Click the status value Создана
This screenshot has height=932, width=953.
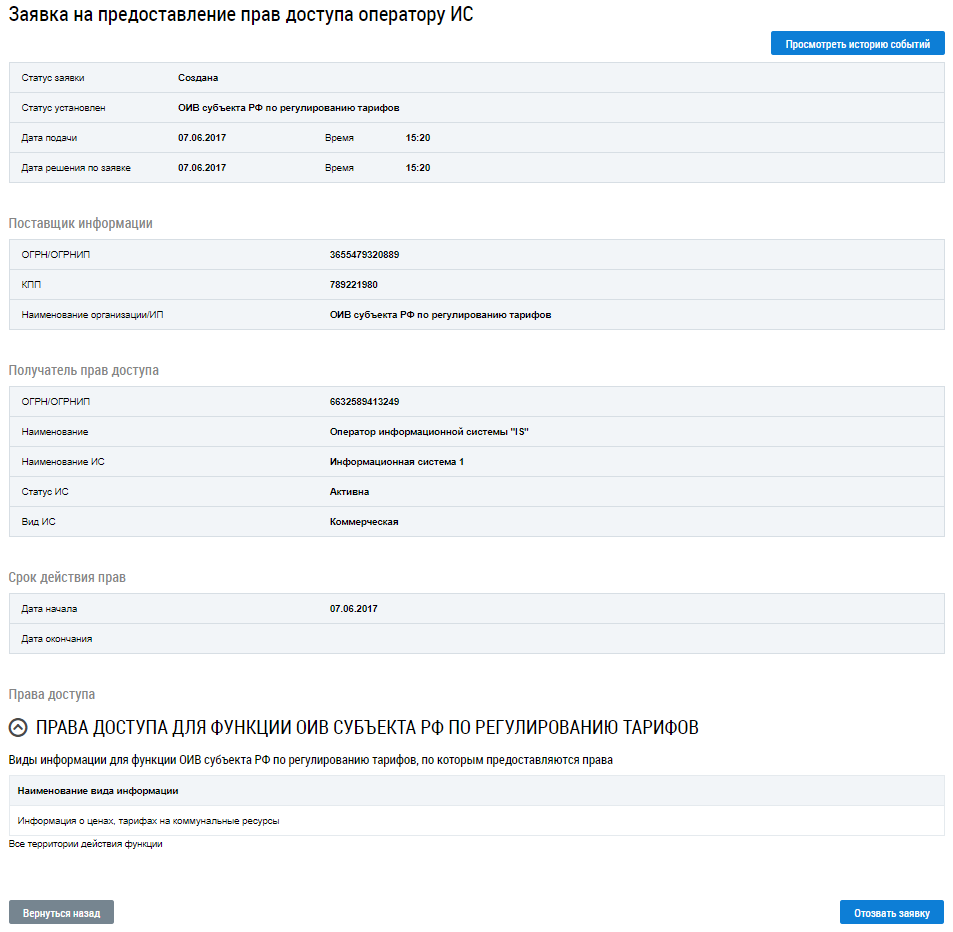pos(198,78)
